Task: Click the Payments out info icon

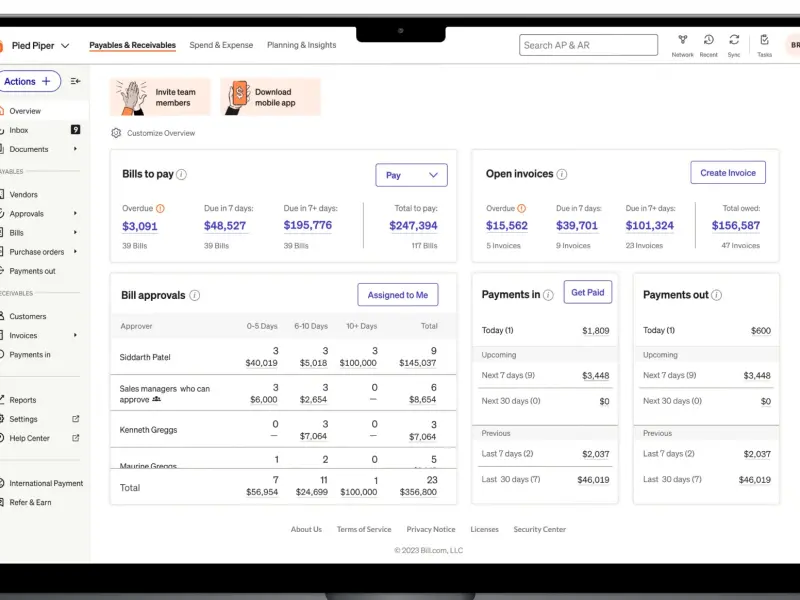Action: 716,295
